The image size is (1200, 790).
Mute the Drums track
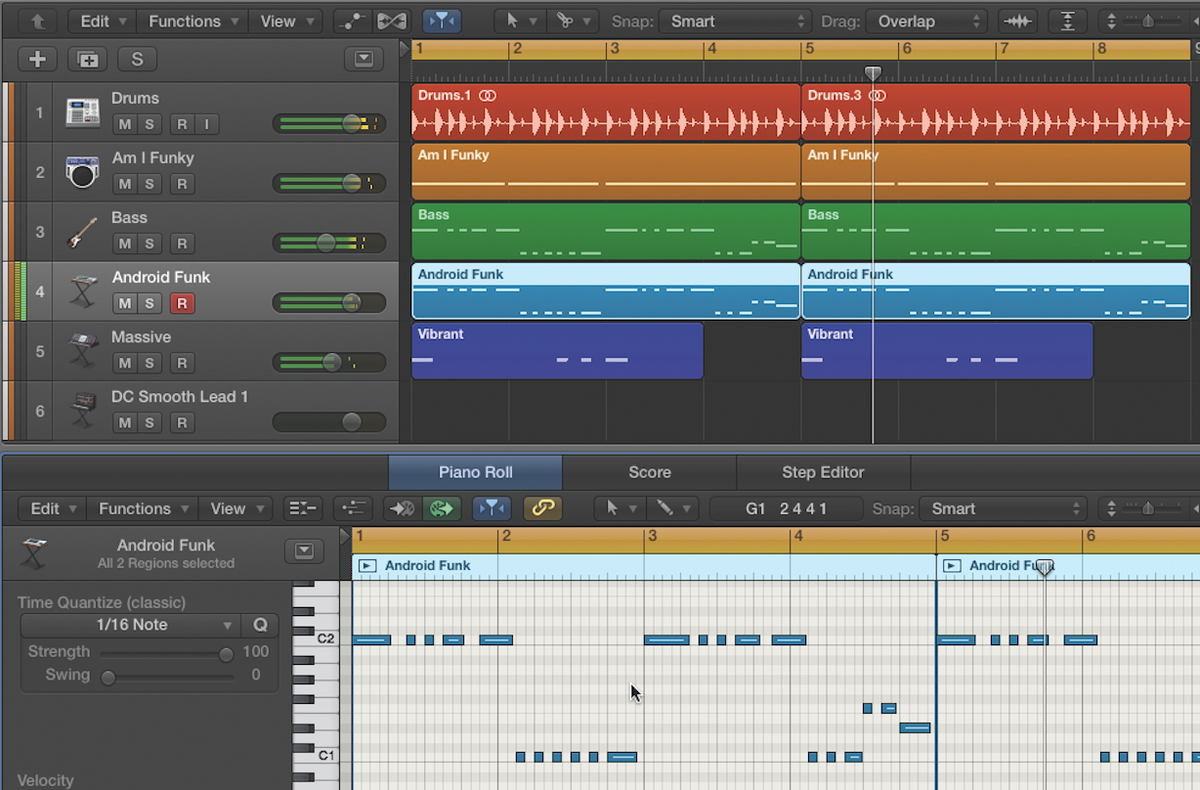(124, 124)
